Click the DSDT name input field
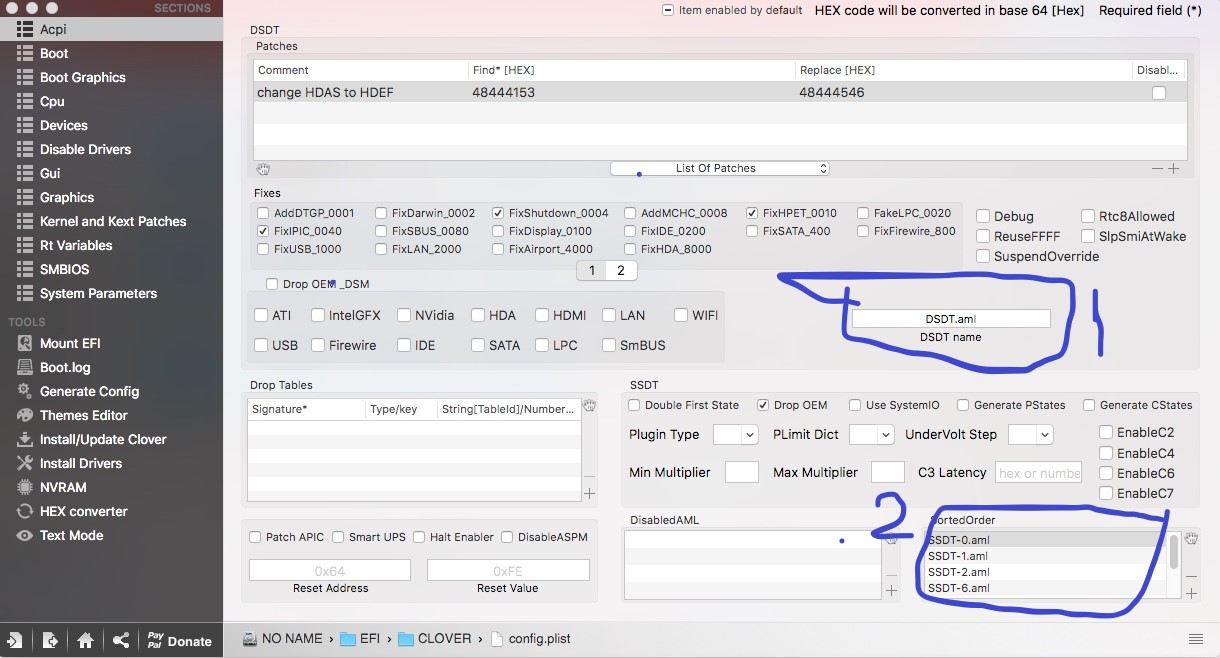 coord(950,318)
